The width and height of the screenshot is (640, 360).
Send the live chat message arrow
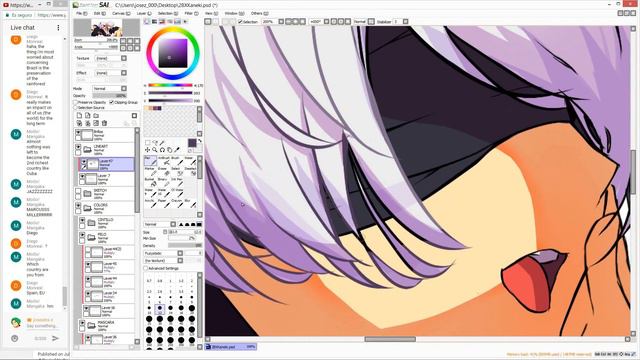[56, 338]
